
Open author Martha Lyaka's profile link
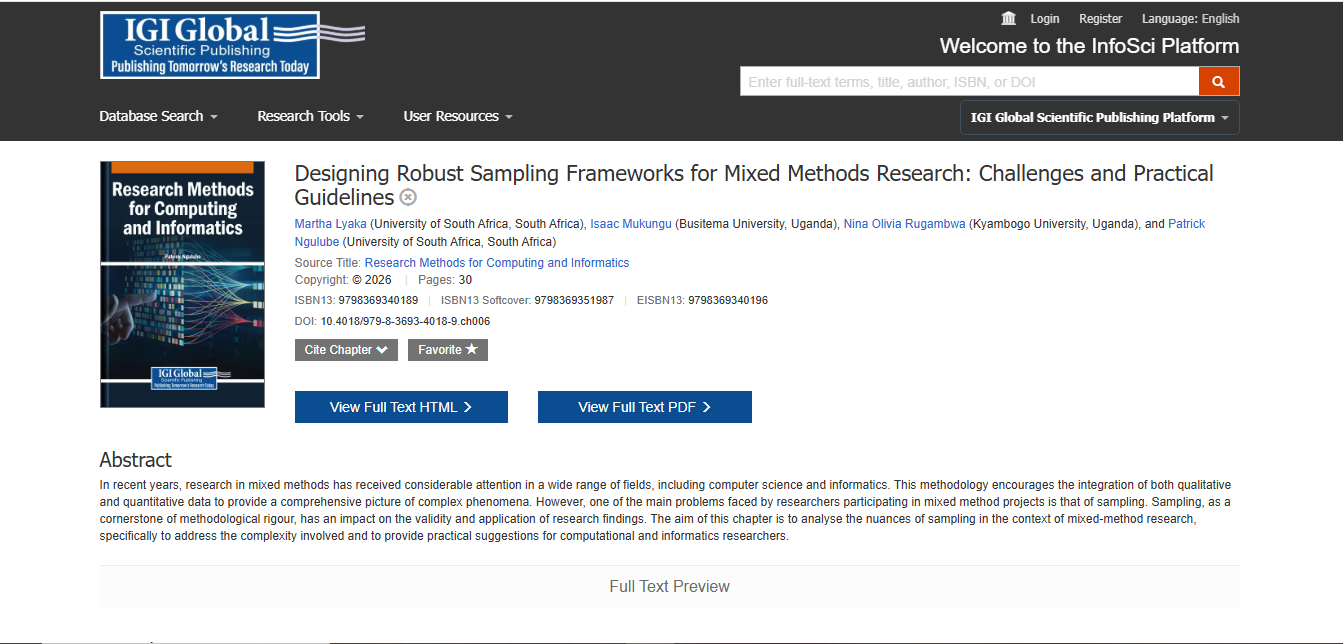click(x=330, y=224)
